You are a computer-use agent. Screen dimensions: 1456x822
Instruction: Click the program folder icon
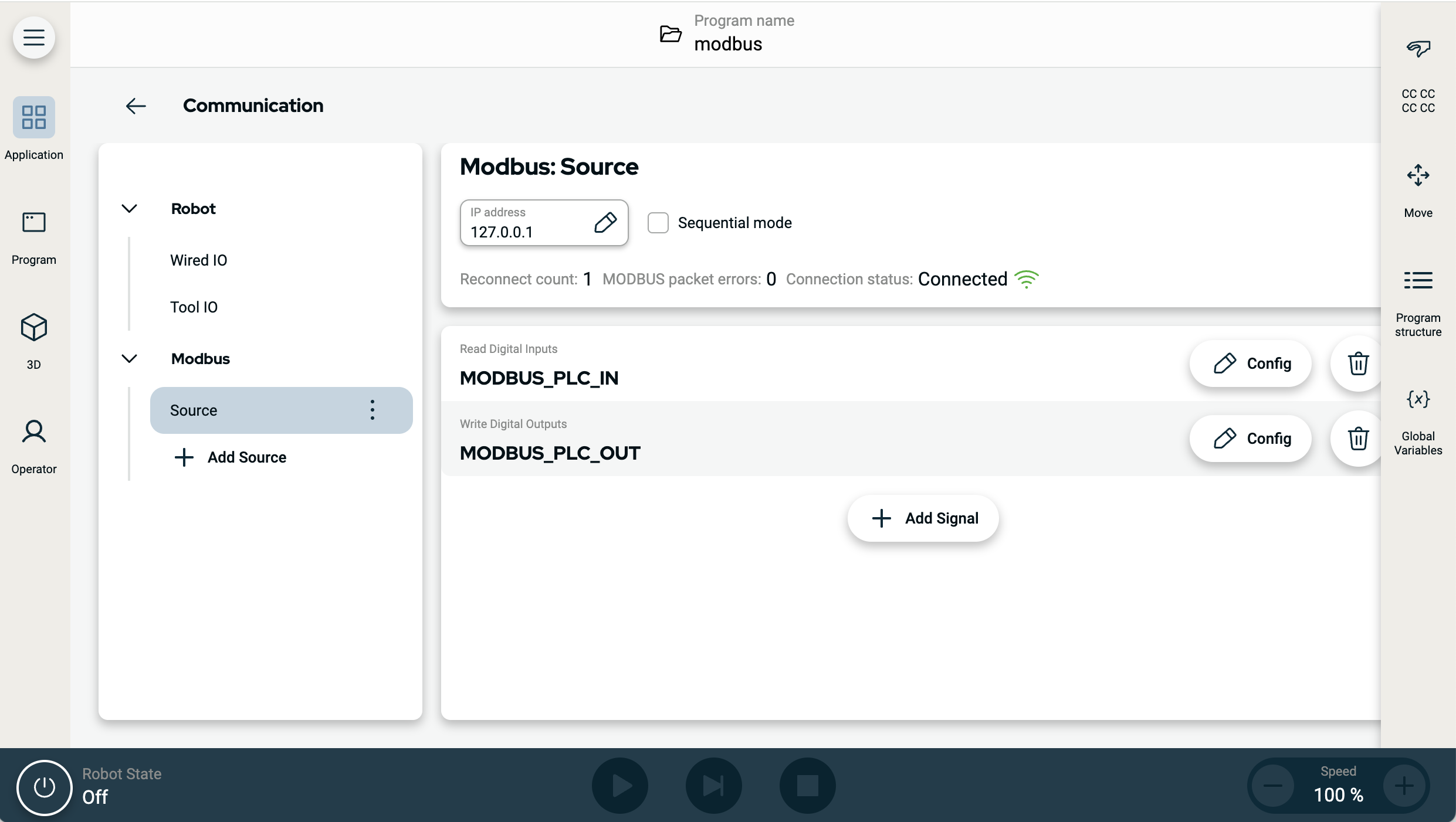click(671, 34)
